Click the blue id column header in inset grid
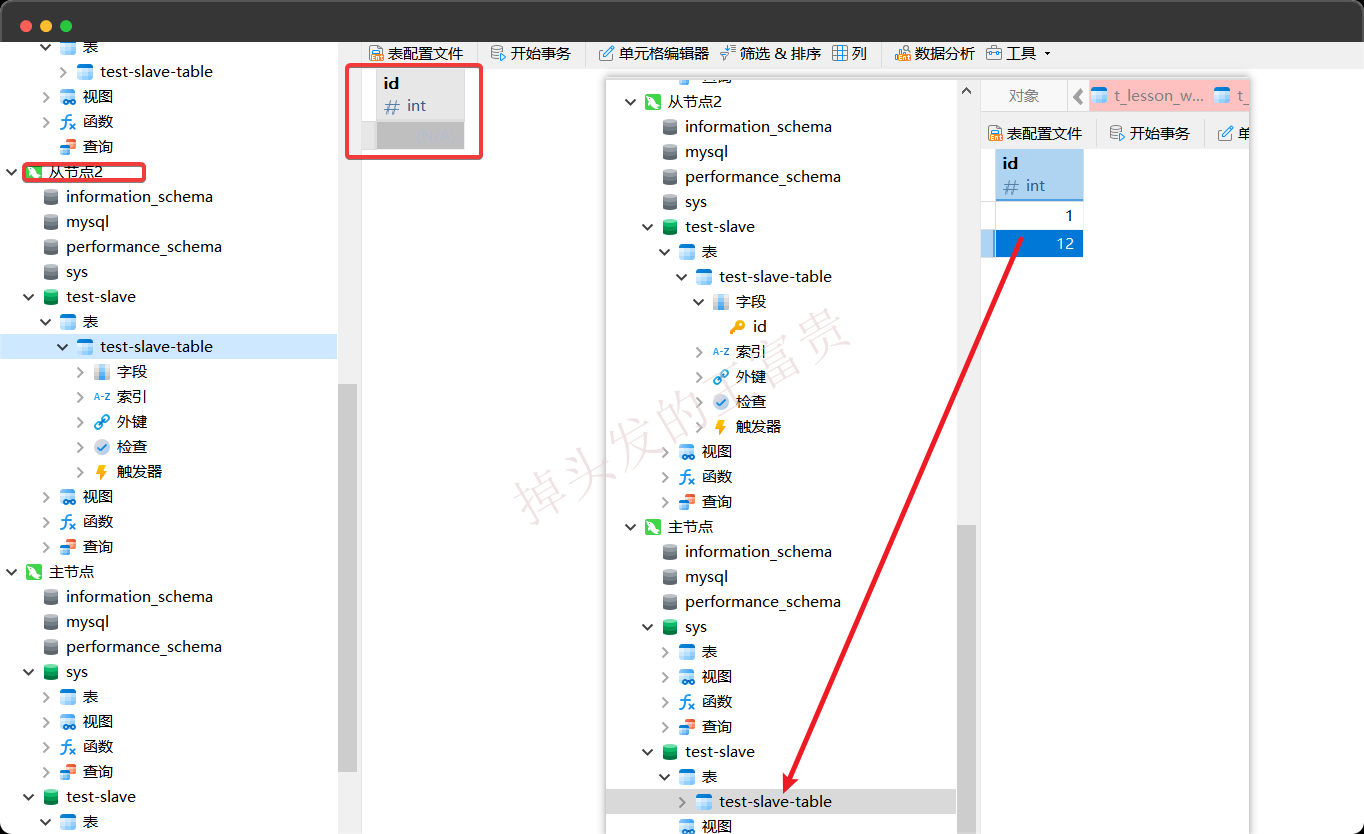 click(1039, 174)
